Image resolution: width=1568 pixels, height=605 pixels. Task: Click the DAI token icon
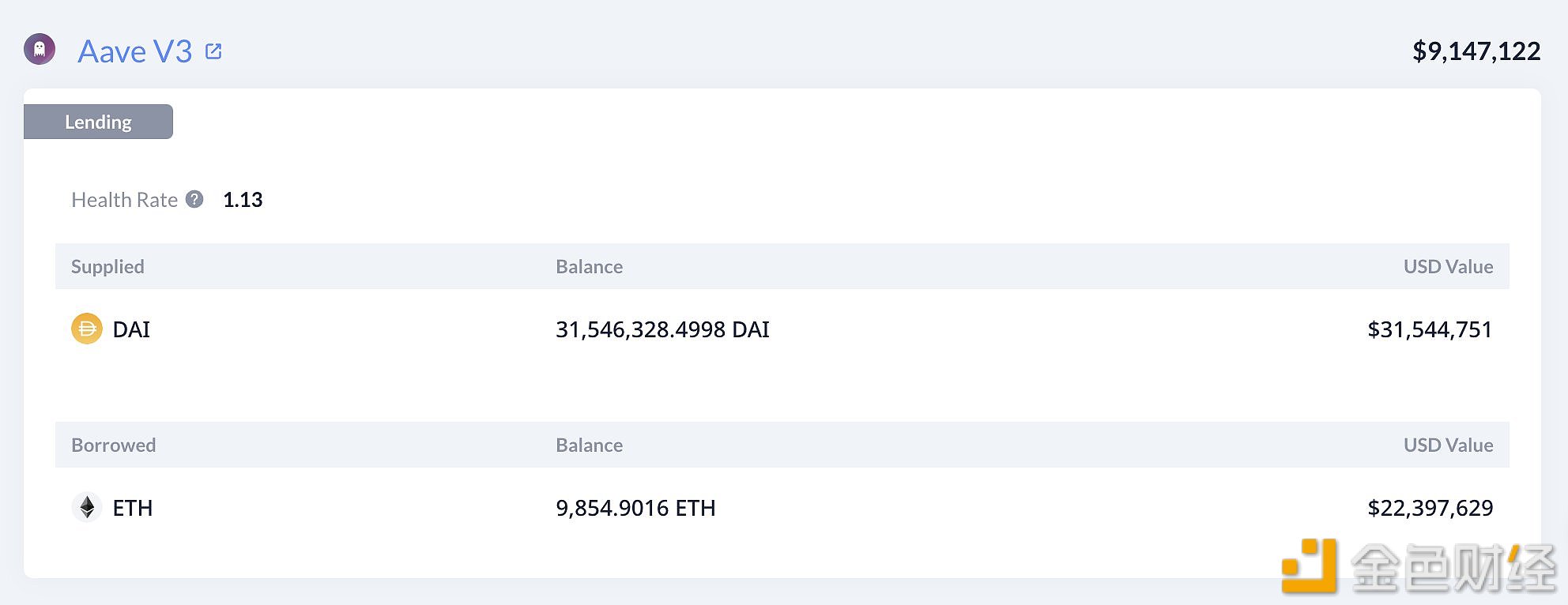click(x=87, y=329)
